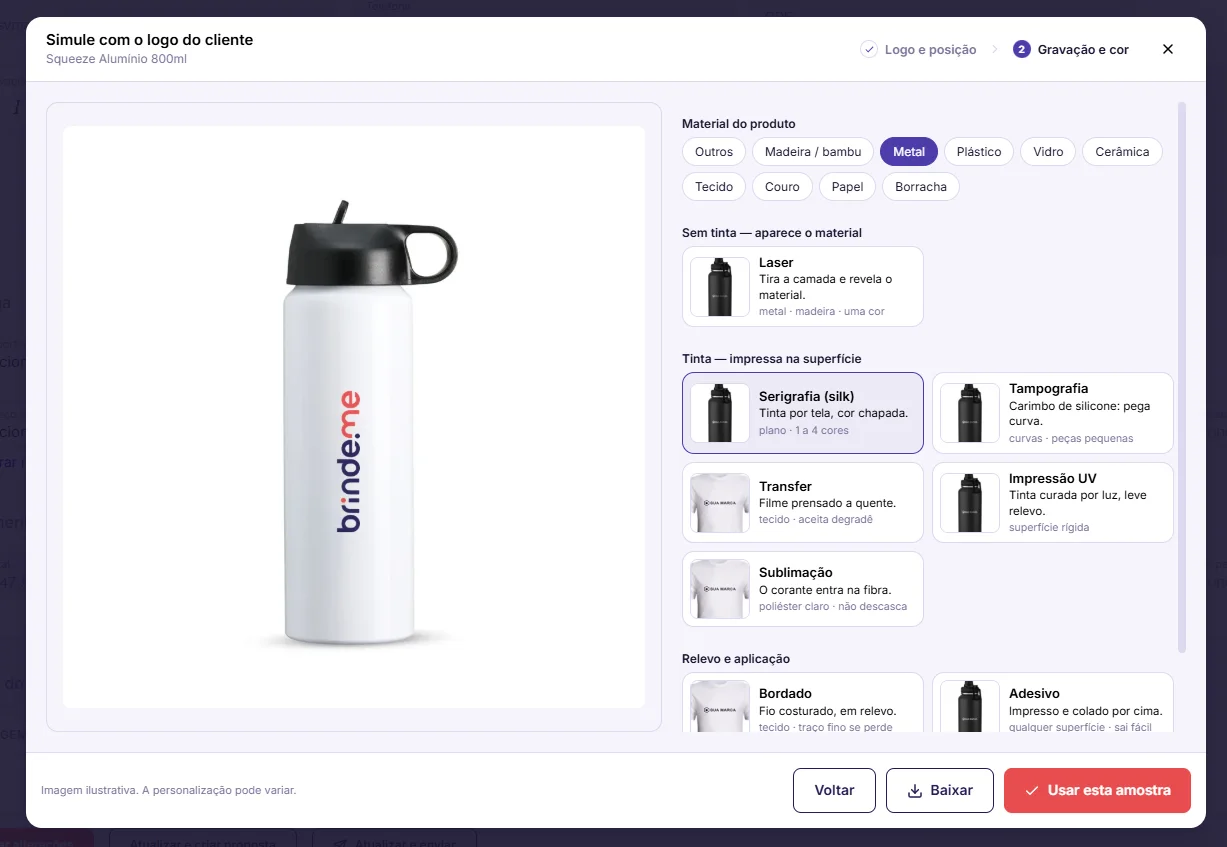
Task: Click 'Relevo e aplicação' heading
Action: 736,659
